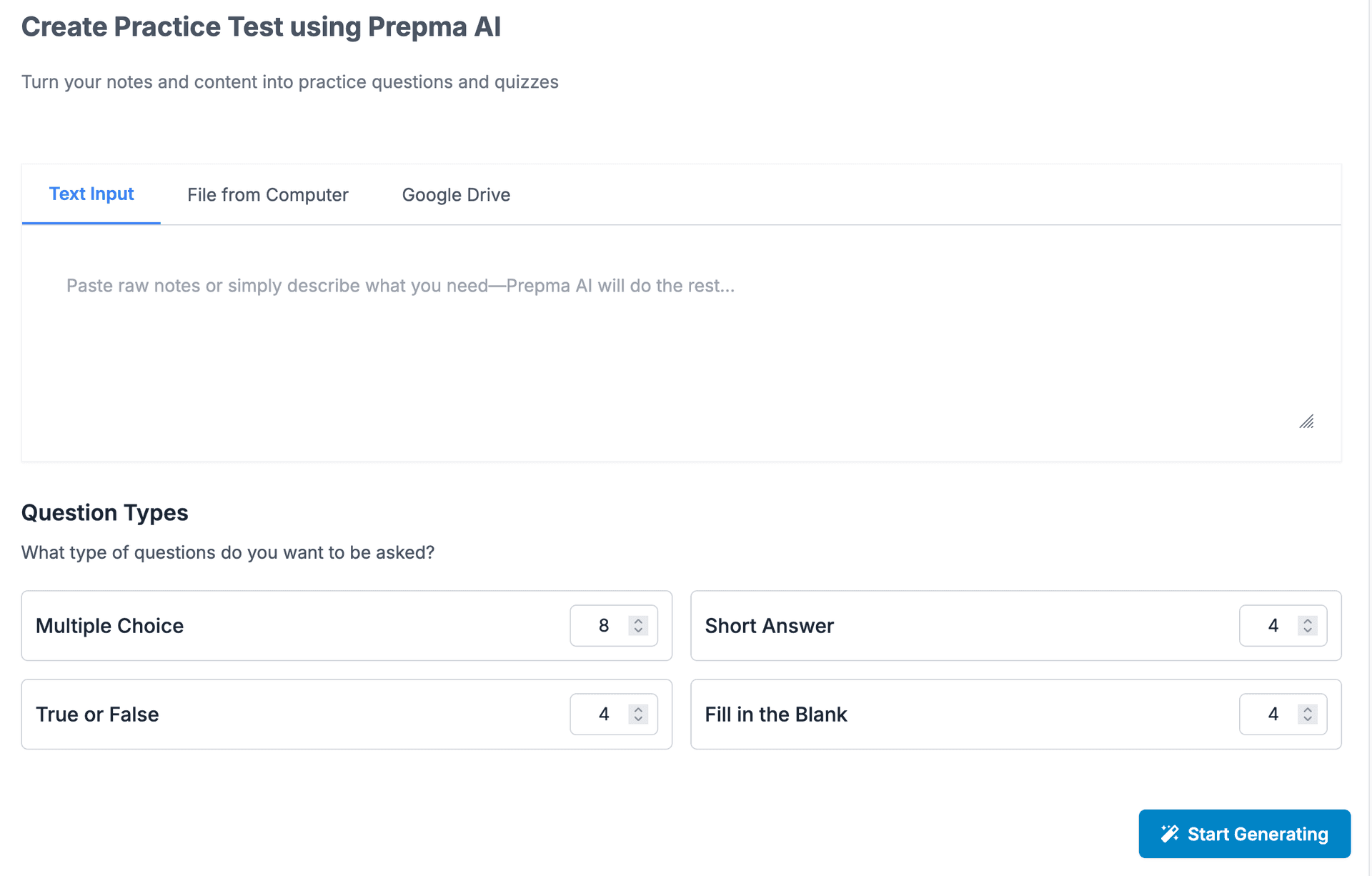The image size is (1372, 876).
Task: Increase the Fill in the Blank count
Action: click(x=1307, y=709)
